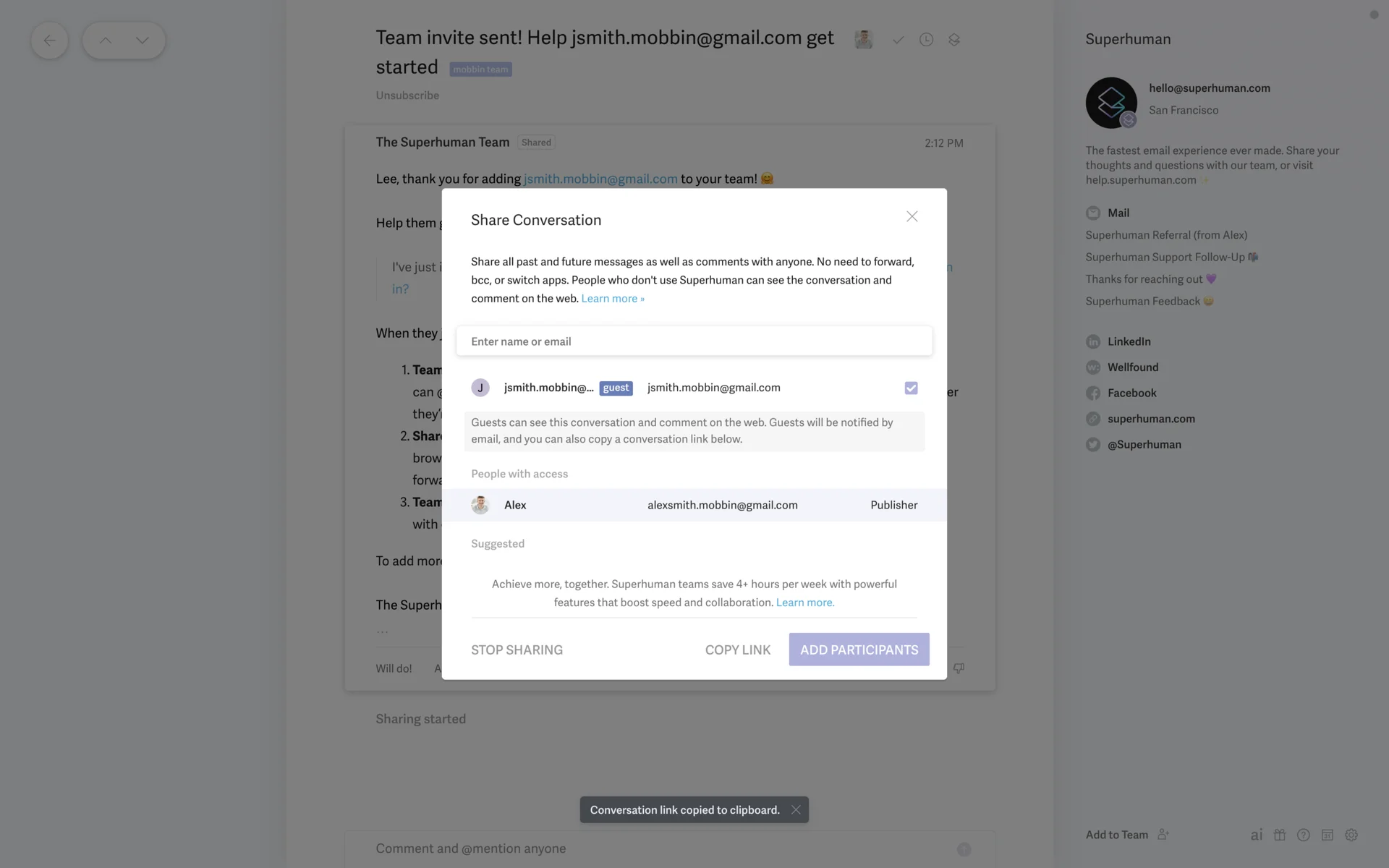Click the thumbs down icon below message
This screenshot has height=868, width=1389.
tap(959, 668)
